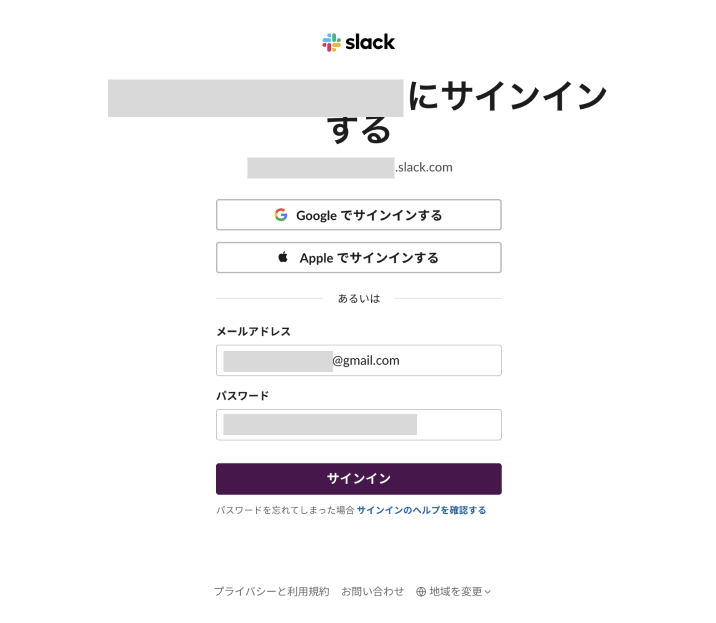Click the Google G logo icon
The image size is (716, 623).
(x=281, y=215)
